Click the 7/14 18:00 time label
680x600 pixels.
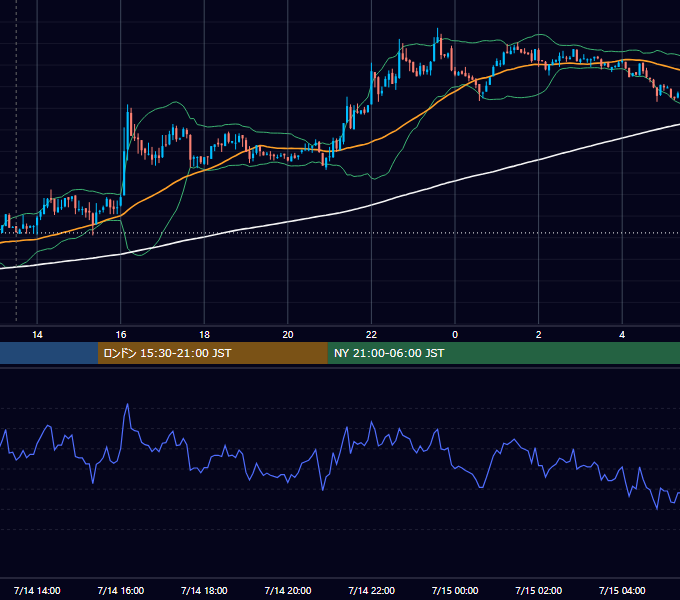(204, 590)
